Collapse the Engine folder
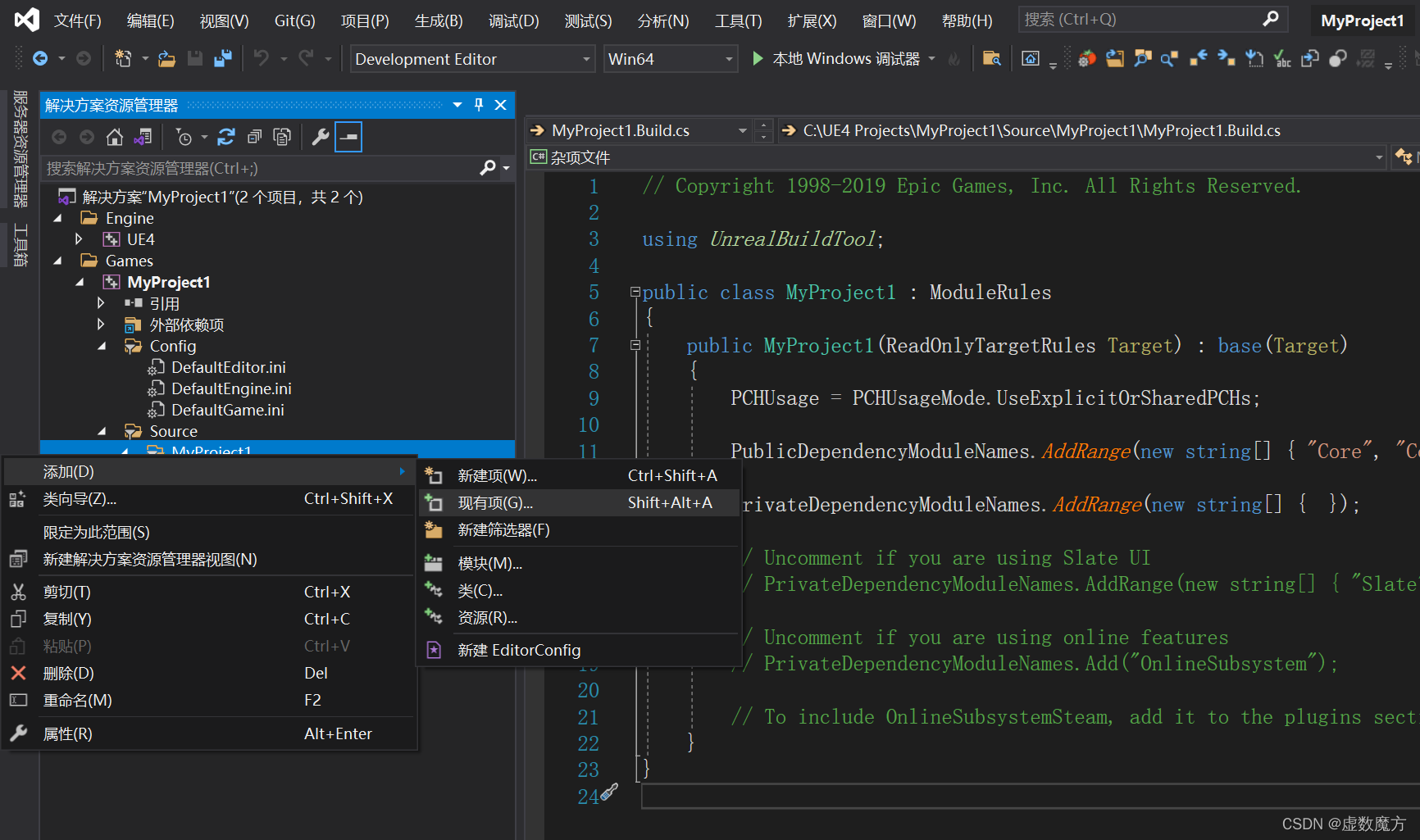 (x=57, y=218)
